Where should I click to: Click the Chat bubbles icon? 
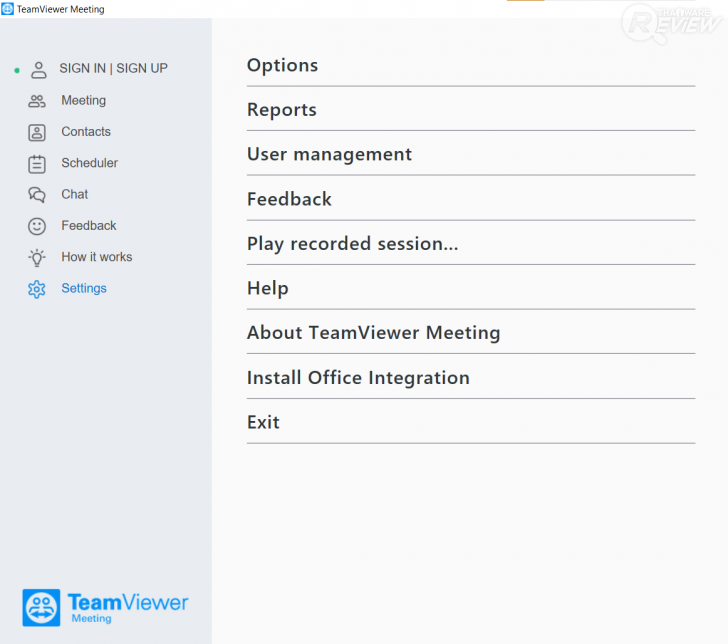pyautogui.click(x=37, y=195)
